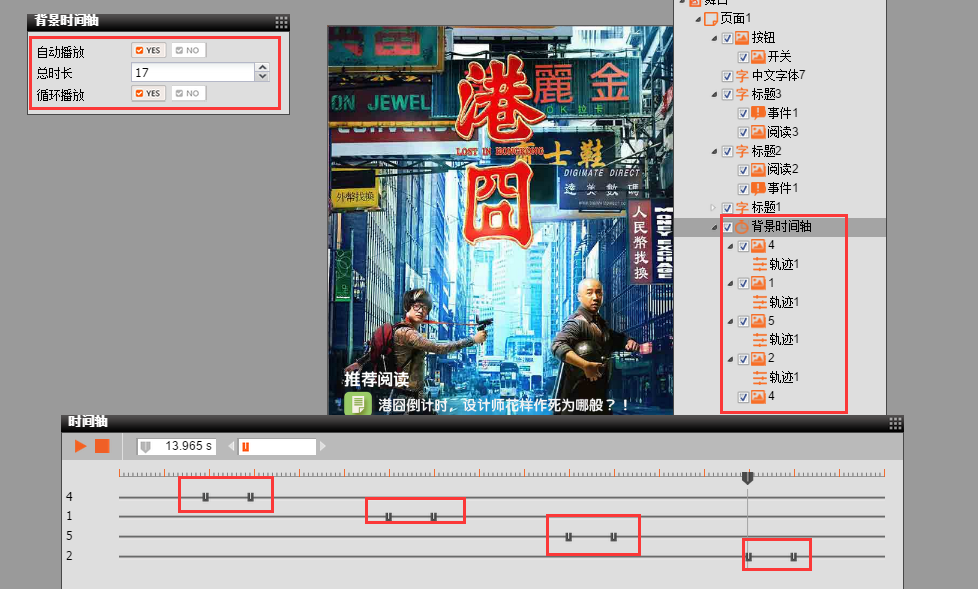978x589 pixels.
Task: Select the second keyframe on track 1
Action: coord(433,517)
